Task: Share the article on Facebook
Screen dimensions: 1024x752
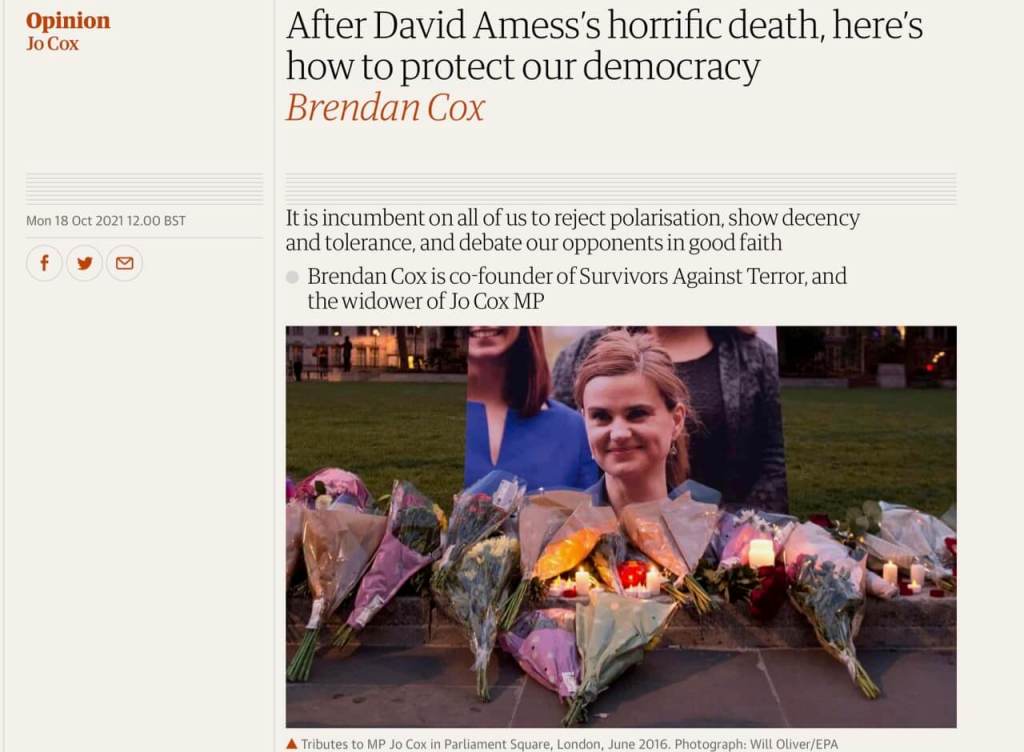Action: [44, 263]
